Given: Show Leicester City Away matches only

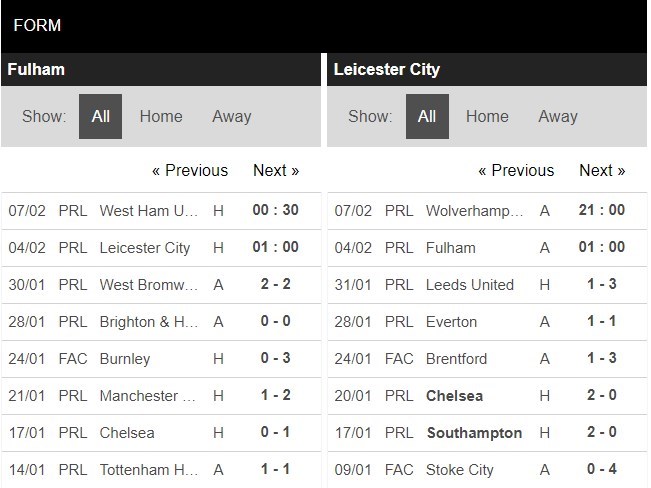Looking at the screenshot, I should click(x=558, y=116).
